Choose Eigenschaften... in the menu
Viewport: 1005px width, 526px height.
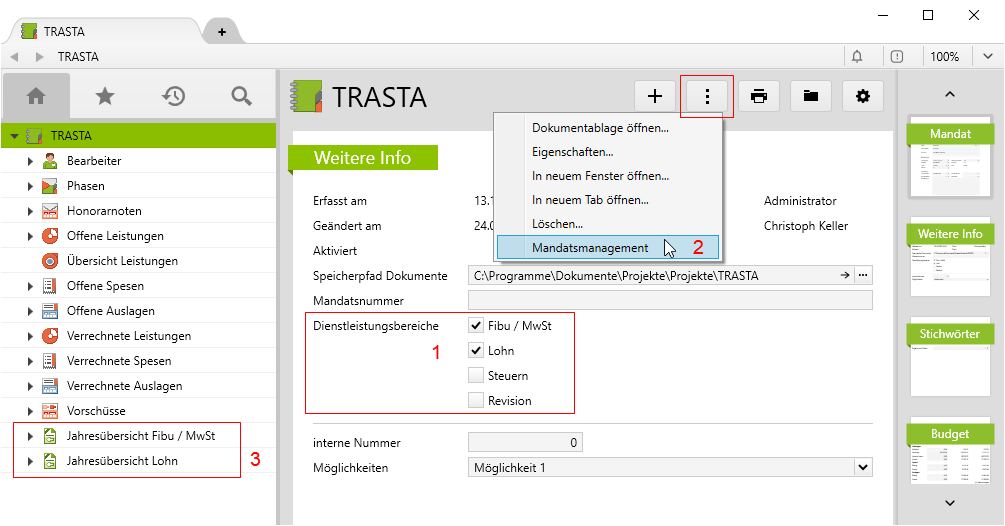(x=572, y=152)
